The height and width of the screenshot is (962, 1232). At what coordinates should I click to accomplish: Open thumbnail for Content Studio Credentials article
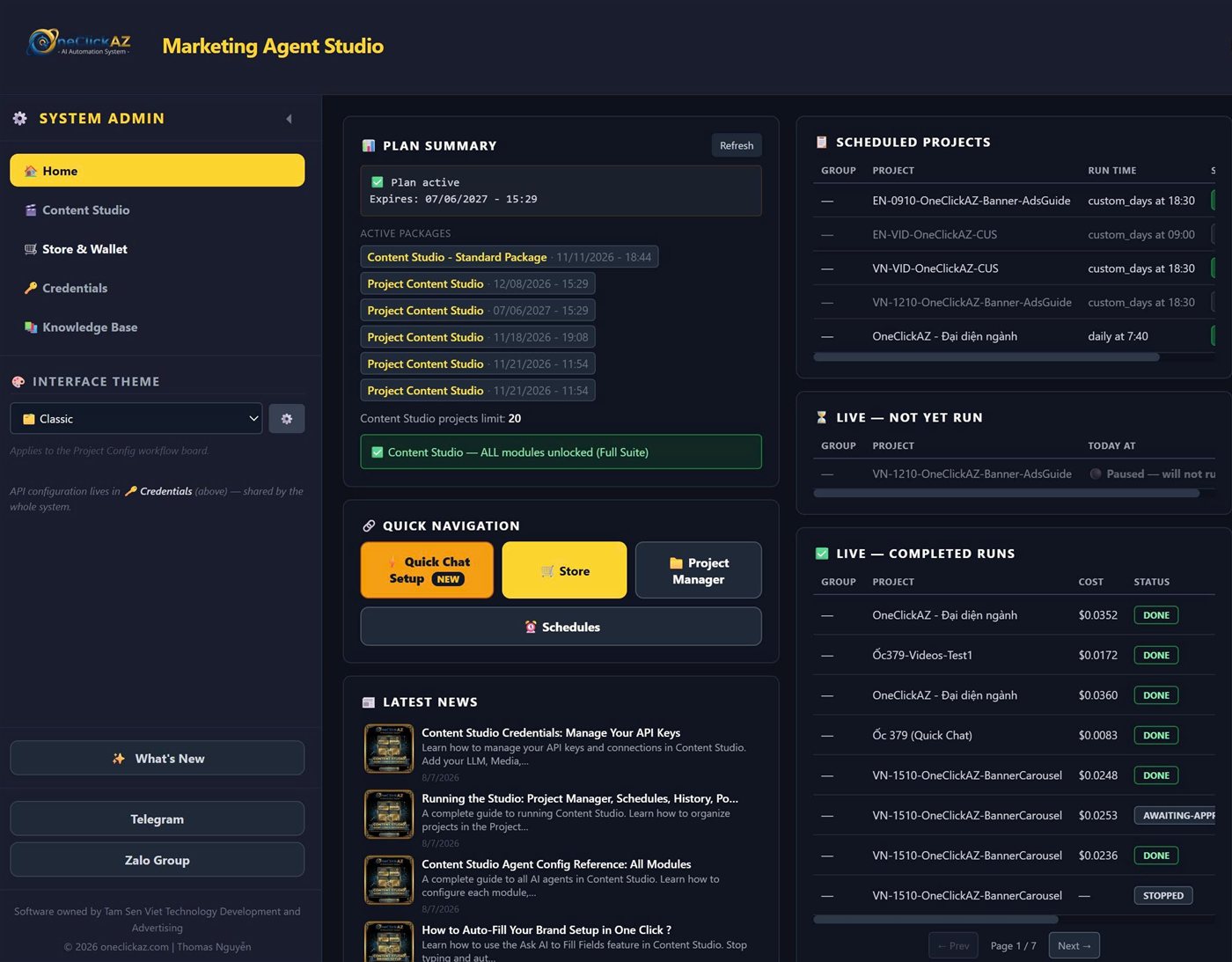pos(389,749)
